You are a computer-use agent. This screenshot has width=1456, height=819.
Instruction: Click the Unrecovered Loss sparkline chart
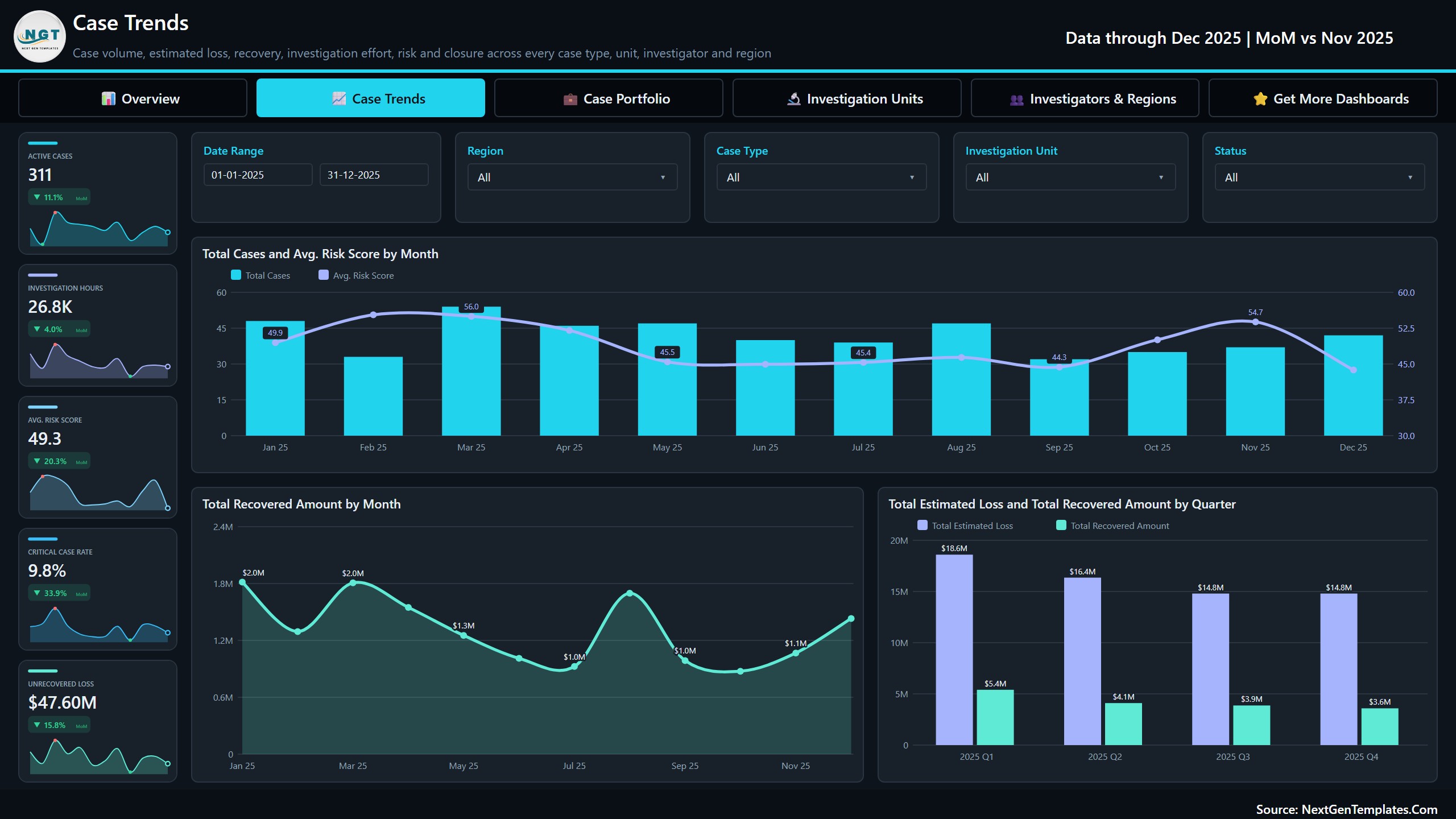pos(99,756)
